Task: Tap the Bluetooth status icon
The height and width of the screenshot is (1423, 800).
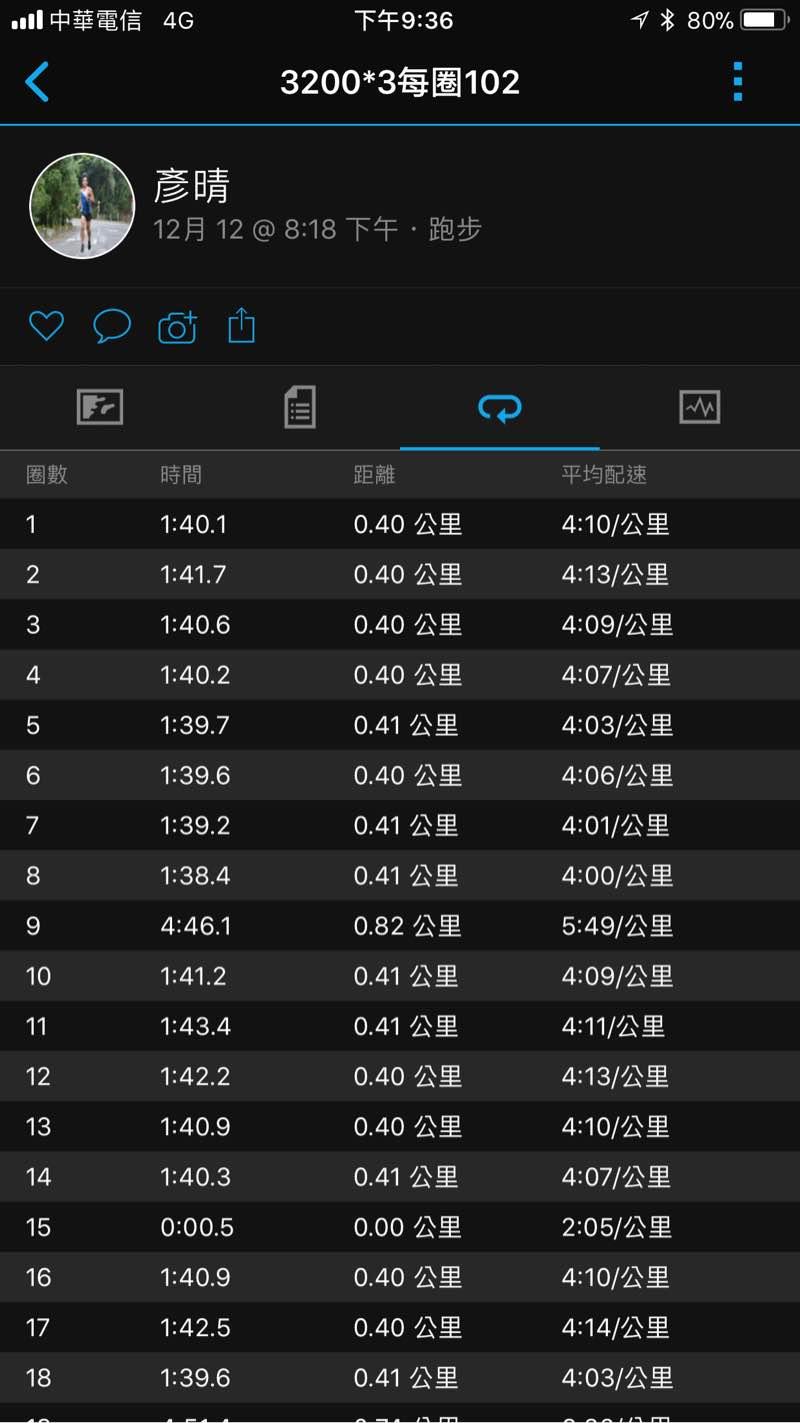Action: (x=668, y=20)
